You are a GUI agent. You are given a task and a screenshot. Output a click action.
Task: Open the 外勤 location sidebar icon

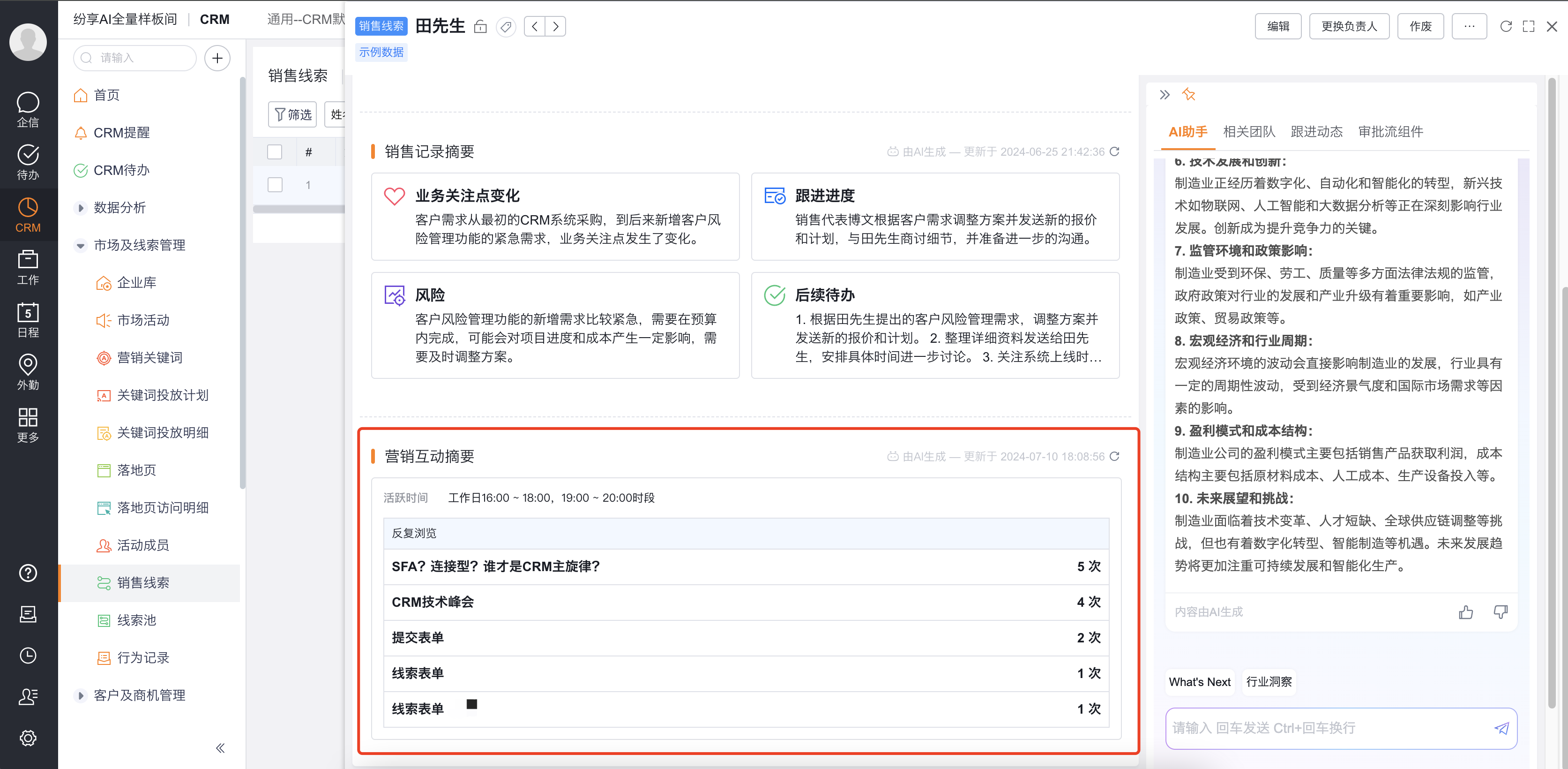coord(28,372)
